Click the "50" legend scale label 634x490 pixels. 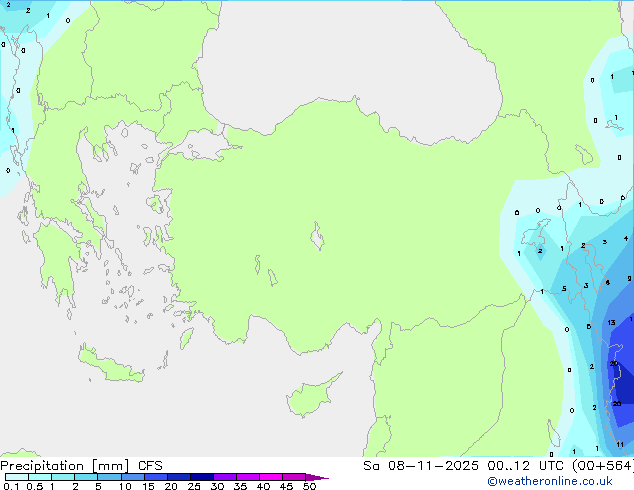[x=309, y=486]
